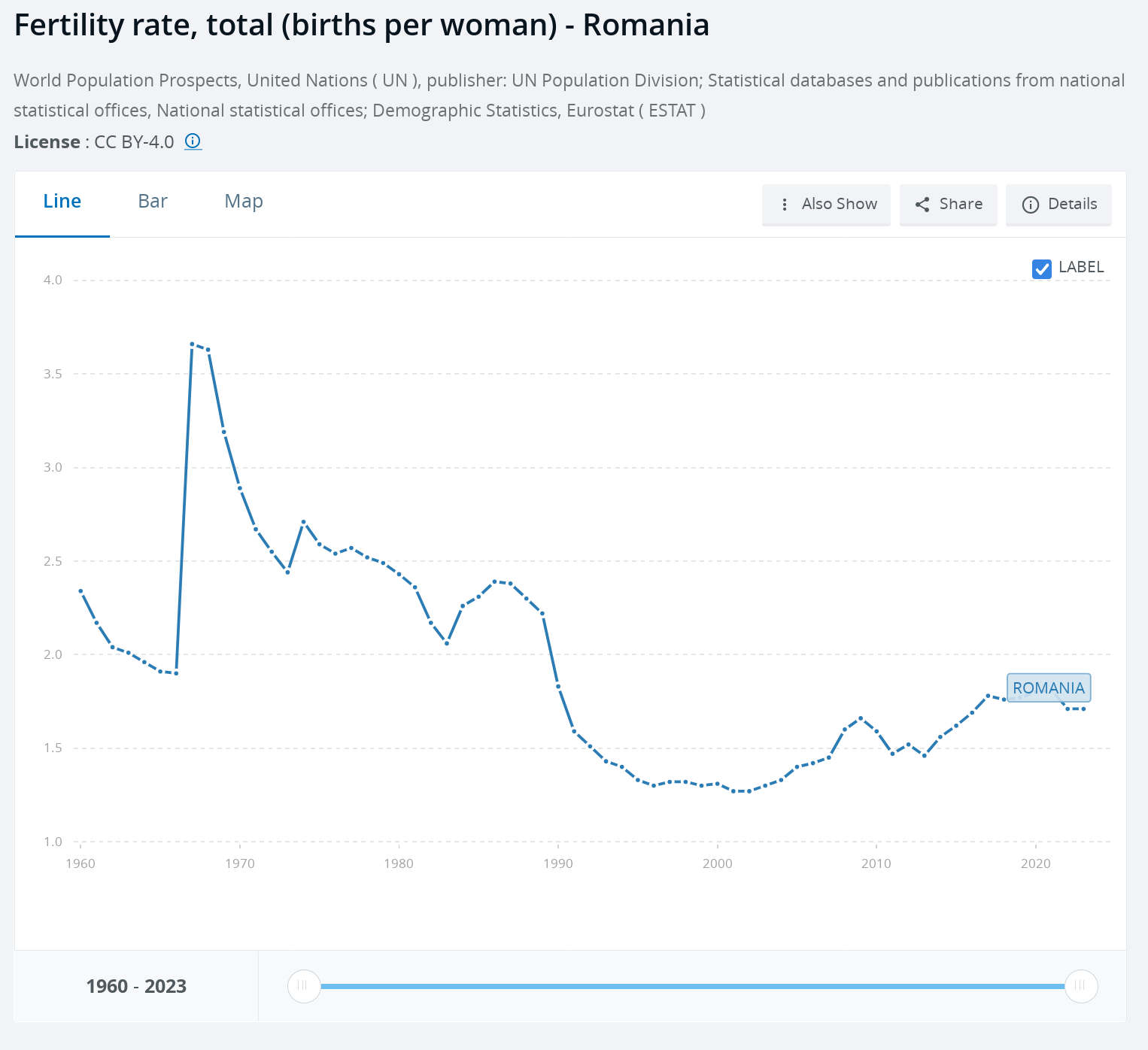Viewport: 1148px width, 1050px height.
Task: Click the 2023 last data point
Action: [x=1083, y=709]
